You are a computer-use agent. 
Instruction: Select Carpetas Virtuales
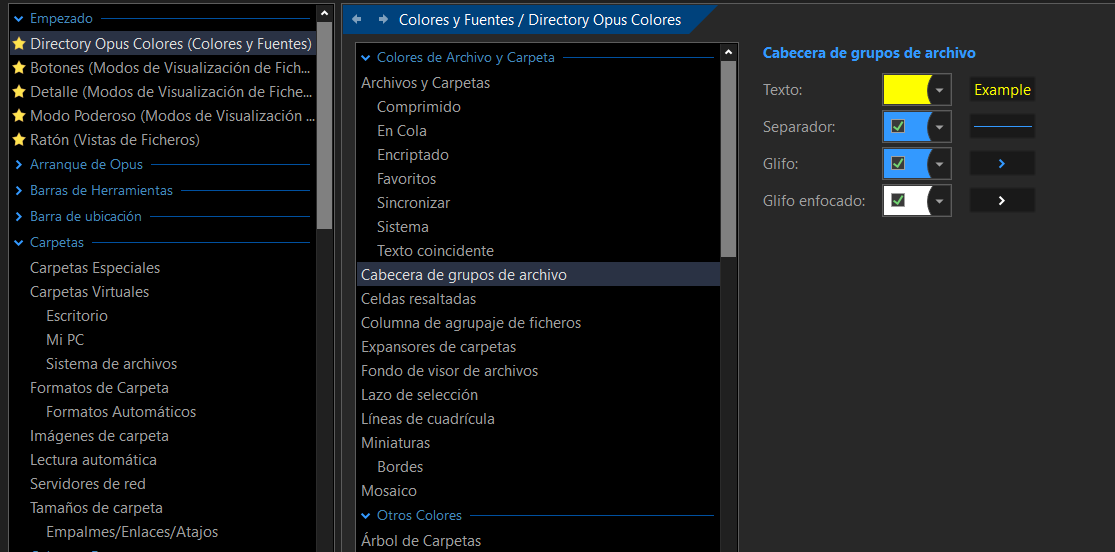[x=90, y=292]
